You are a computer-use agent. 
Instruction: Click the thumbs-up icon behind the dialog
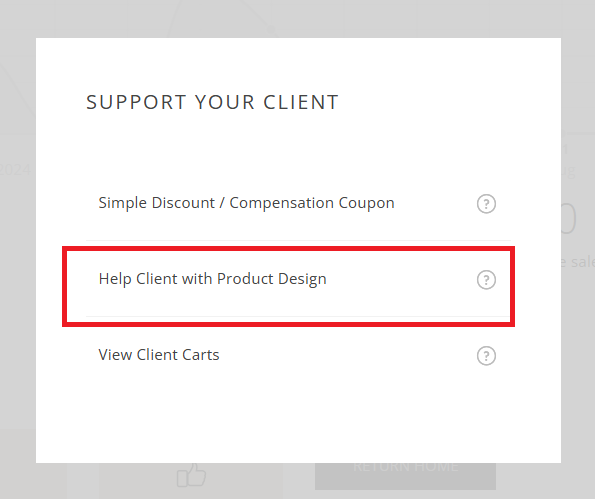pos(191,475)
